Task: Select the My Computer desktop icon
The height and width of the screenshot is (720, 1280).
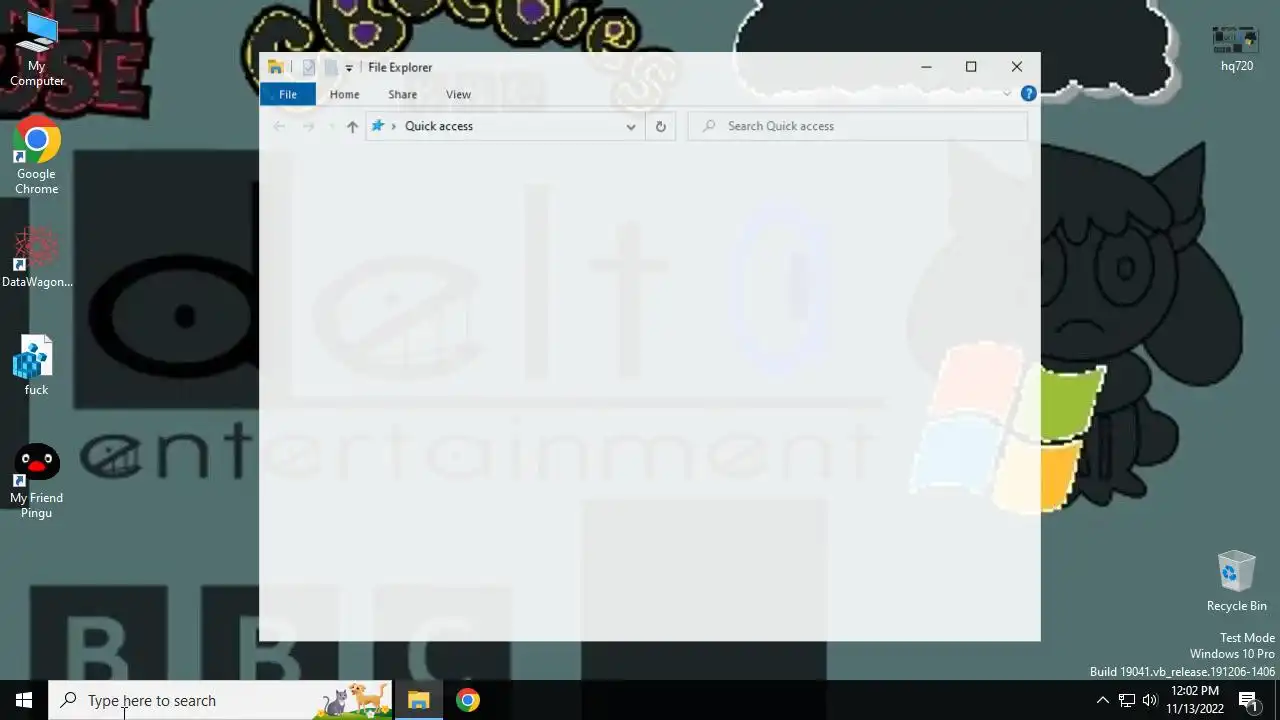Action: coord(37,50)
